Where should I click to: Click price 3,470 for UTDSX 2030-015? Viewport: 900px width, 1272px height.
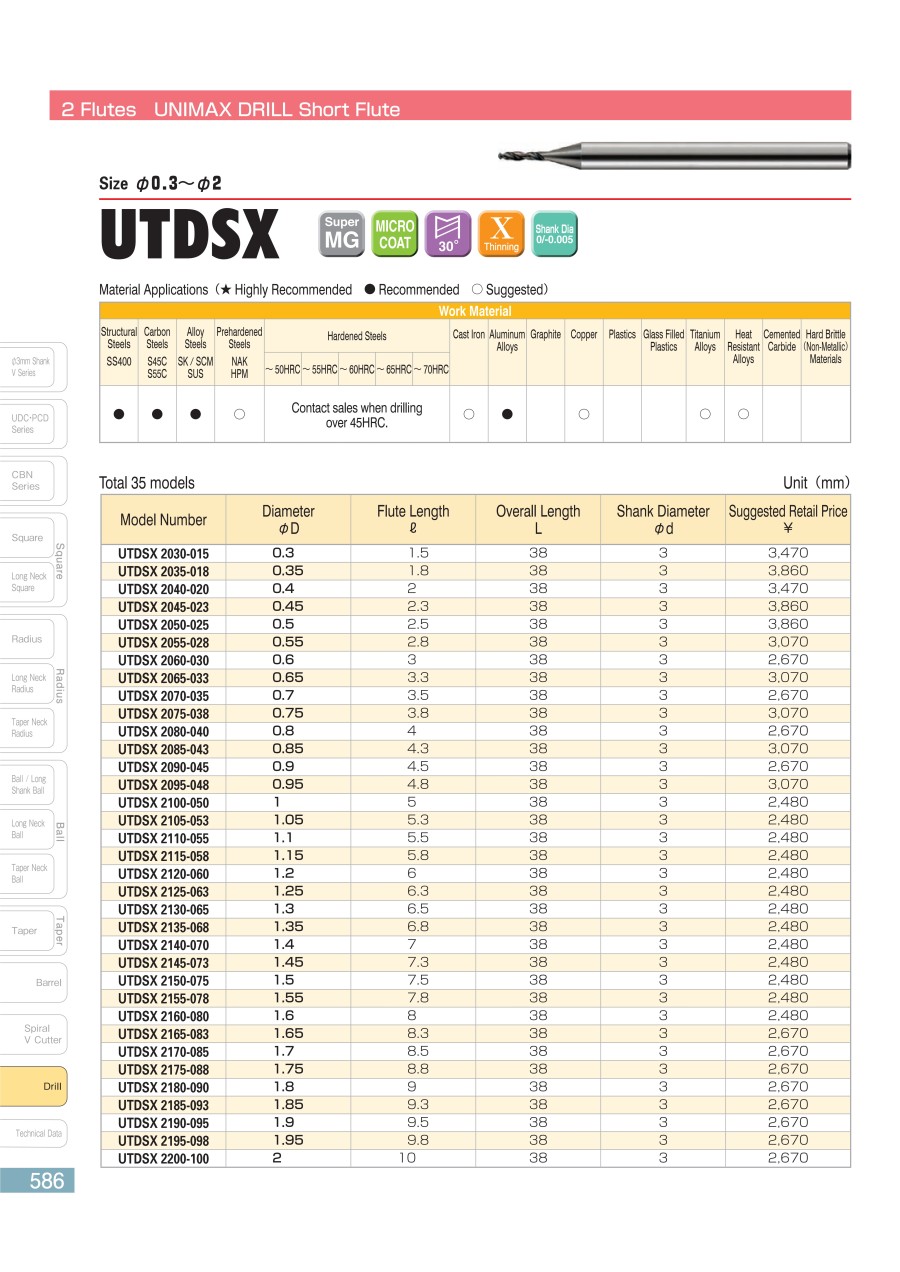[x=788, y=553]
